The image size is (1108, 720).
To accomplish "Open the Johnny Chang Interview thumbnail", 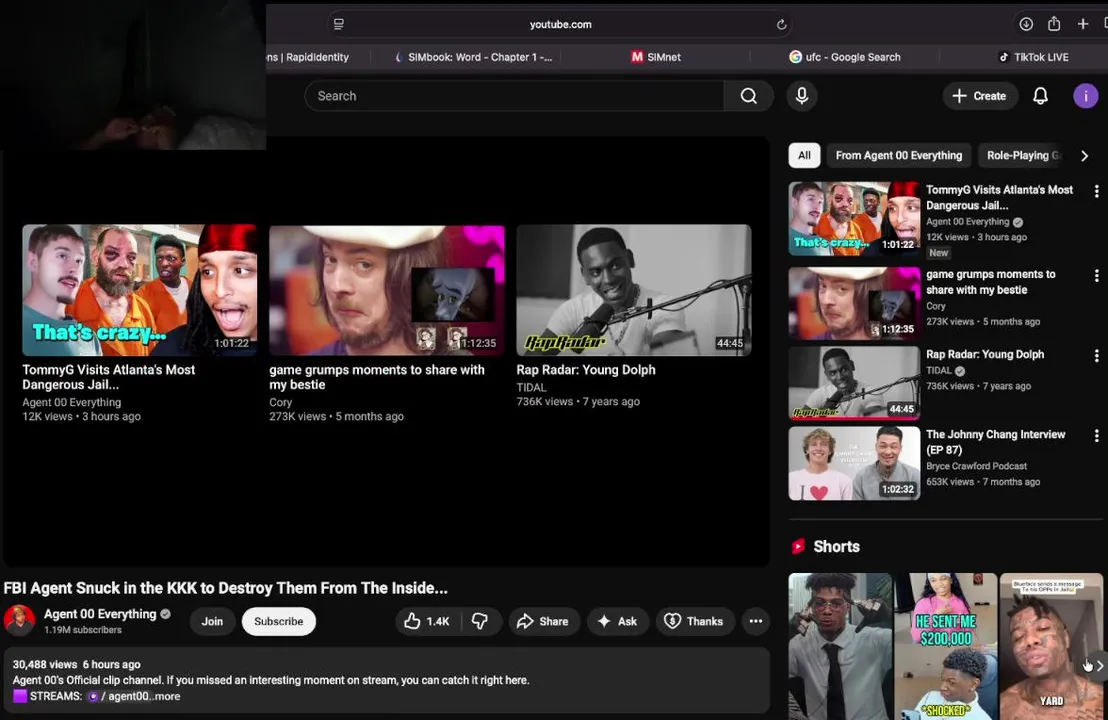I will point(854,463).
